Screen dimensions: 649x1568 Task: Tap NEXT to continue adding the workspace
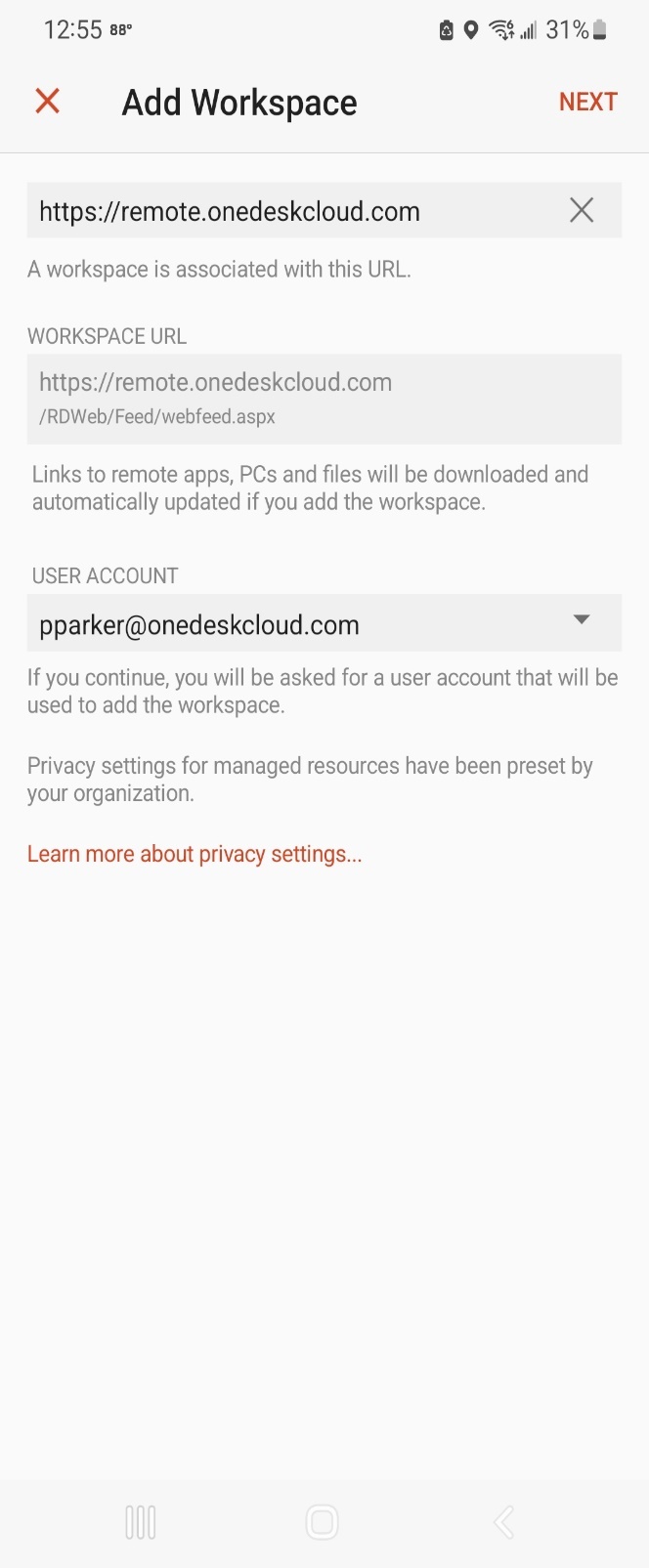click(x=587, y=102)
